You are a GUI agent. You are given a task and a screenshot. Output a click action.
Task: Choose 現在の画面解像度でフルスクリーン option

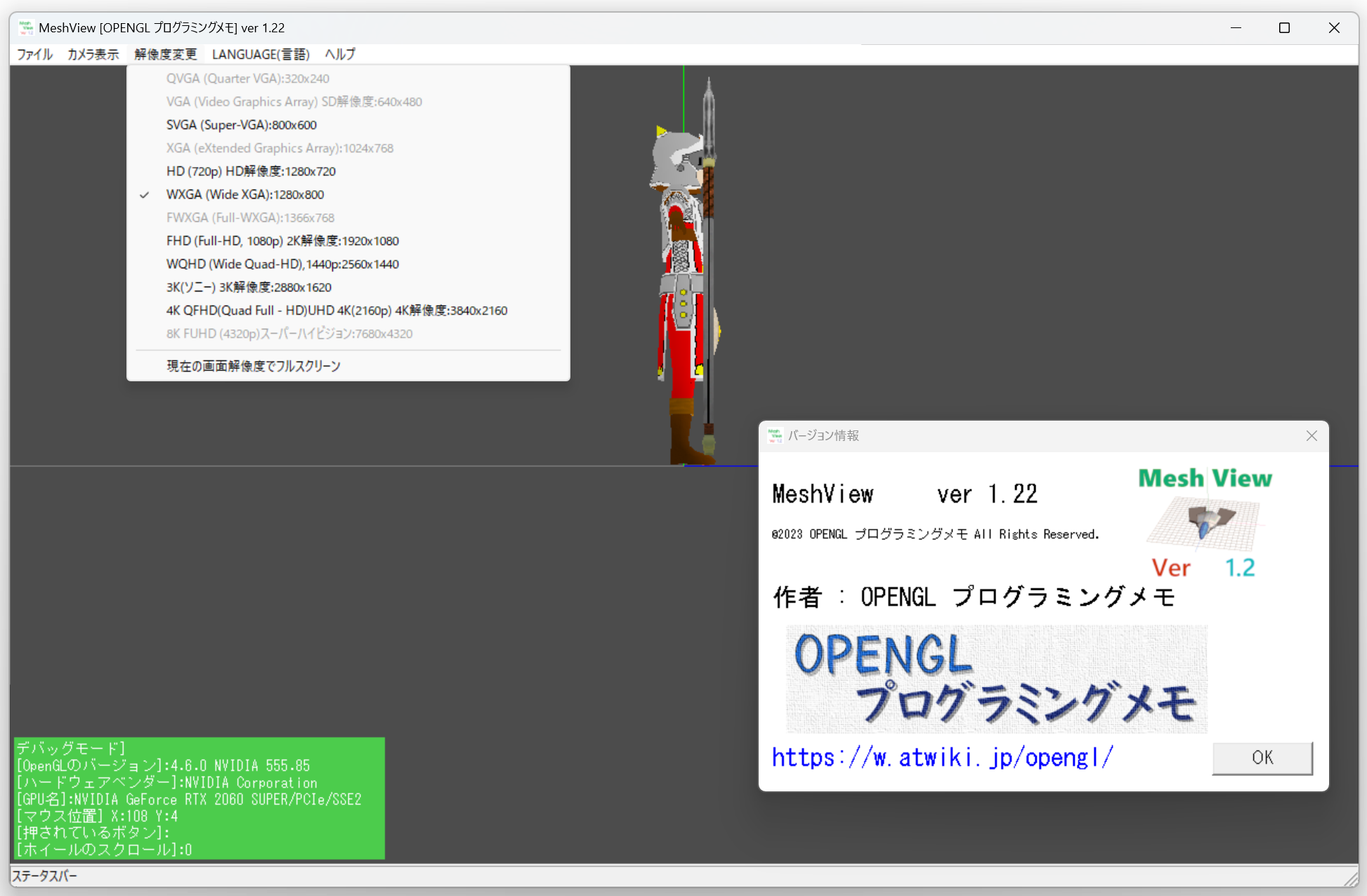(253, 366)
